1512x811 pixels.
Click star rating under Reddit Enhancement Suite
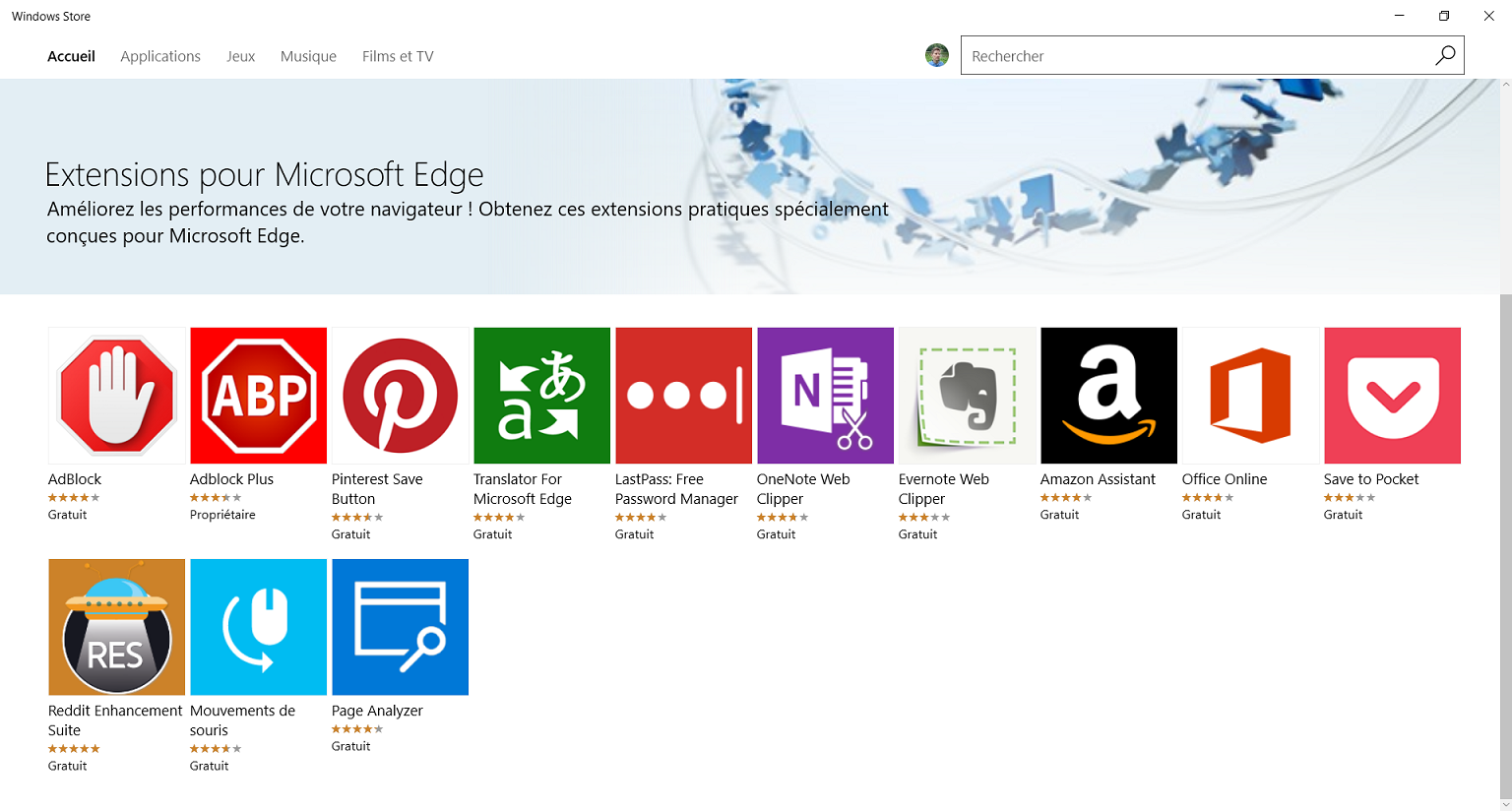[x=74, y=749]
